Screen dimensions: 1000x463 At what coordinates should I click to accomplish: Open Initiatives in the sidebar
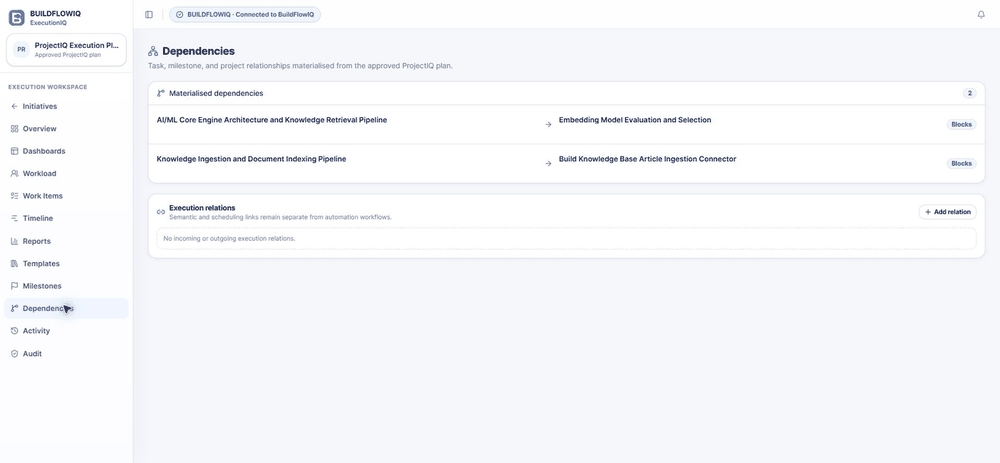[66, 107]
